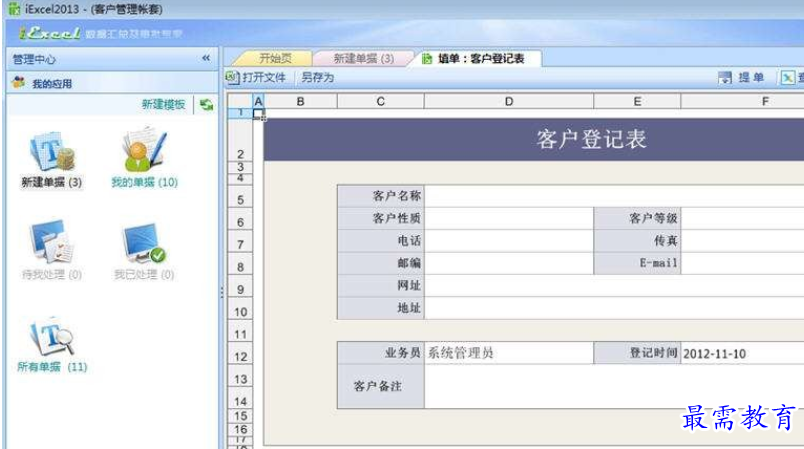Click the 登记时间 label cell
The height and width of the screenshot is (449, 804).
637,353
